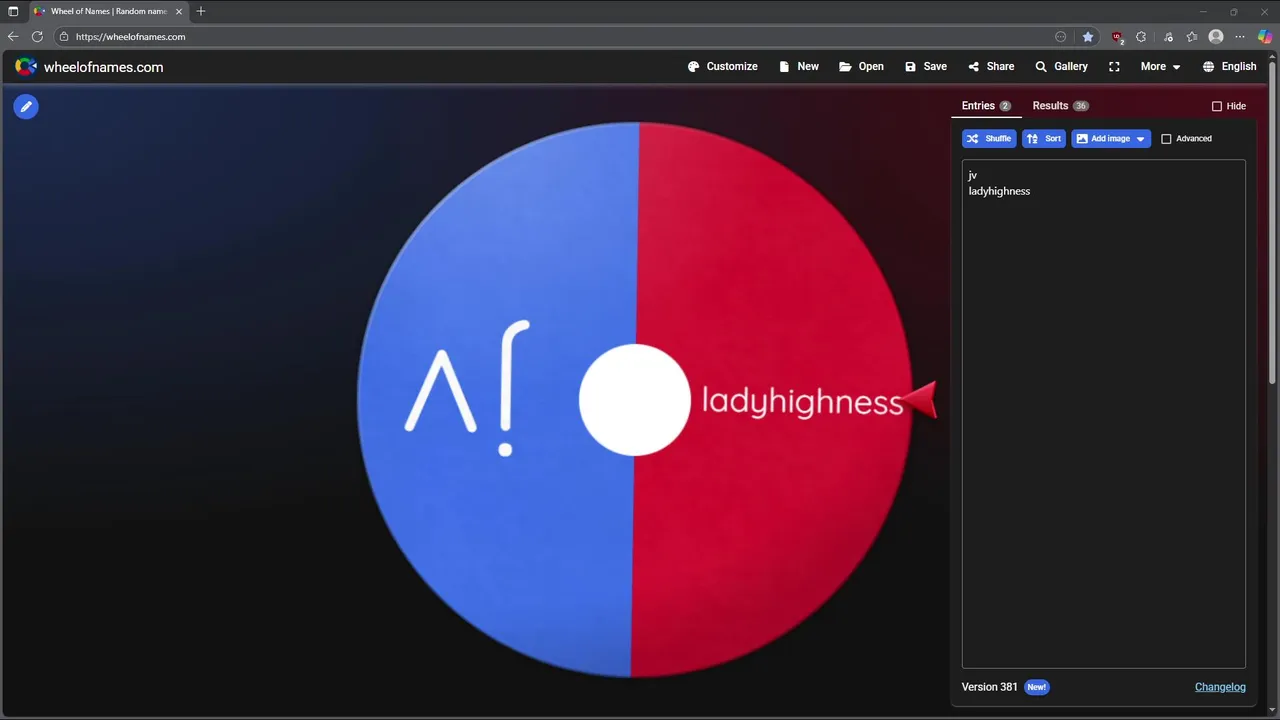Enable the Advanced checkbox
The width and height of the screenshot is (1280, 720).
(1166, 139)
